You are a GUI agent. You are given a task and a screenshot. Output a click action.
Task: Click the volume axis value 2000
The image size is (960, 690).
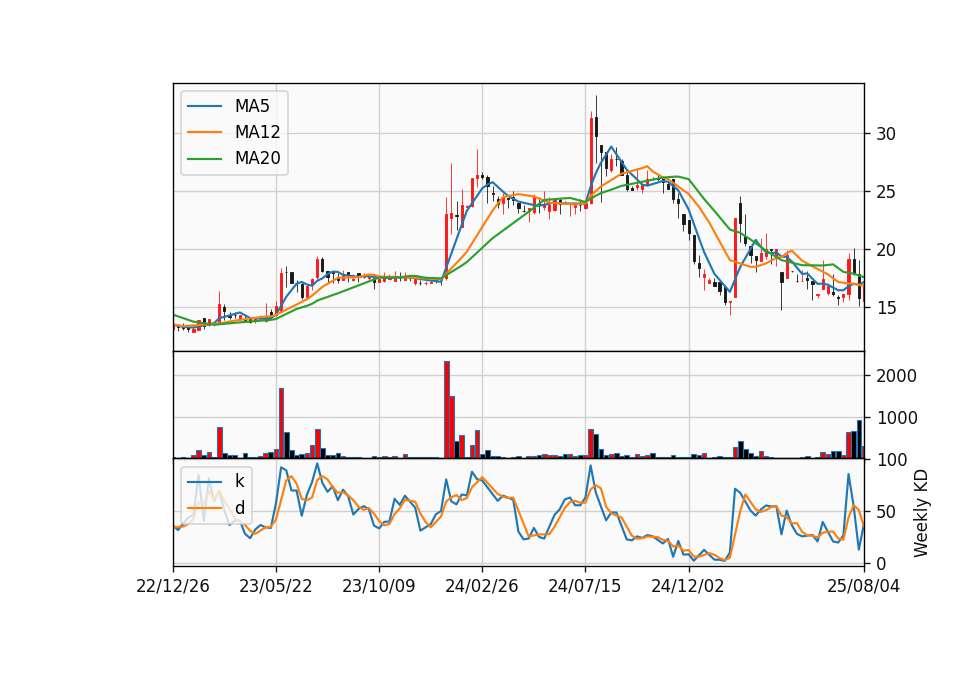click(896, 376)
